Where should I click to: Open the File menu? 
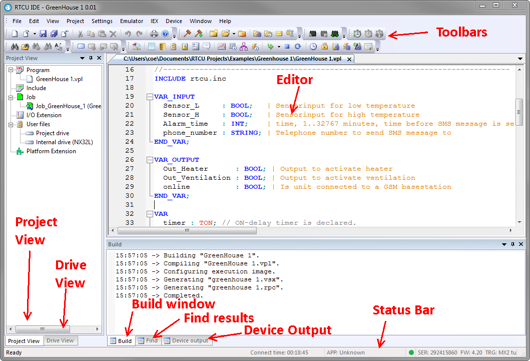coord(17,21)
